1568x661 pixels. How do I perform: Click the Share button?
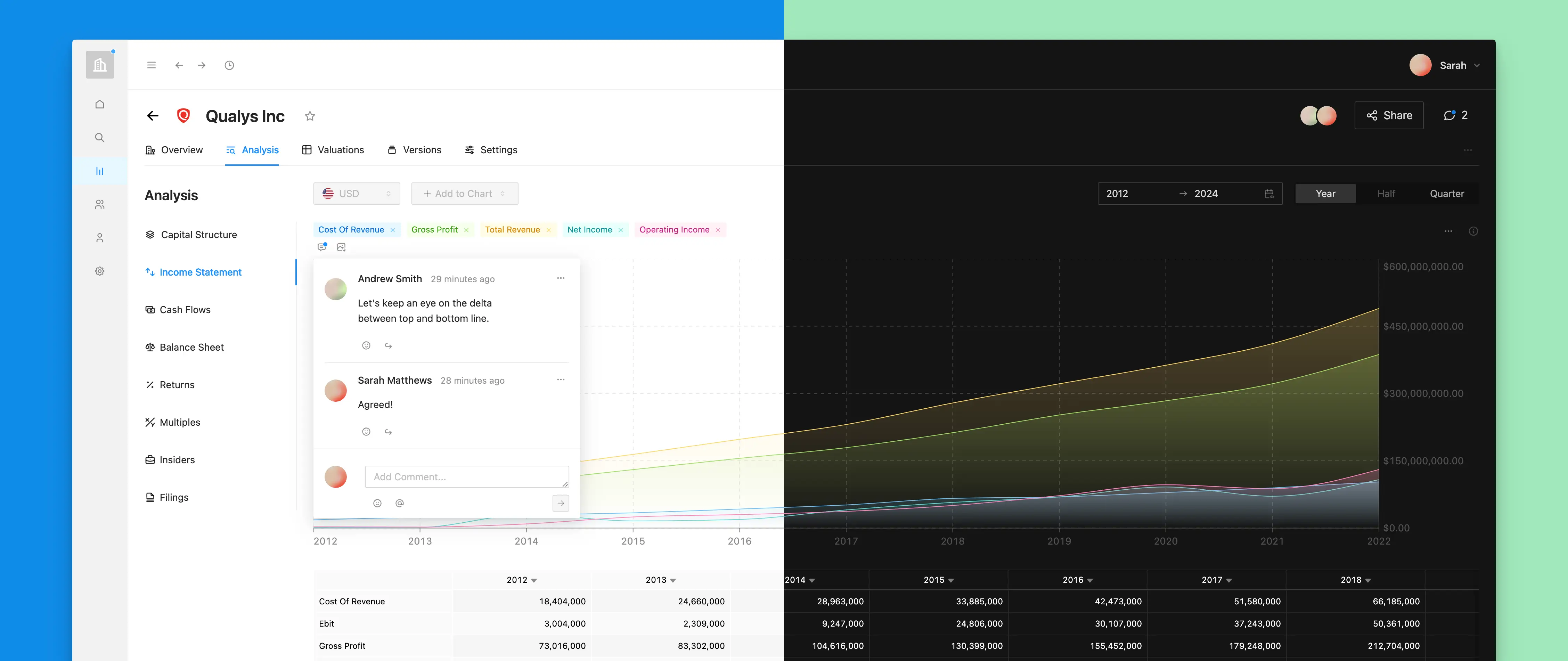pyautogui.click(x=1388, y=115)
